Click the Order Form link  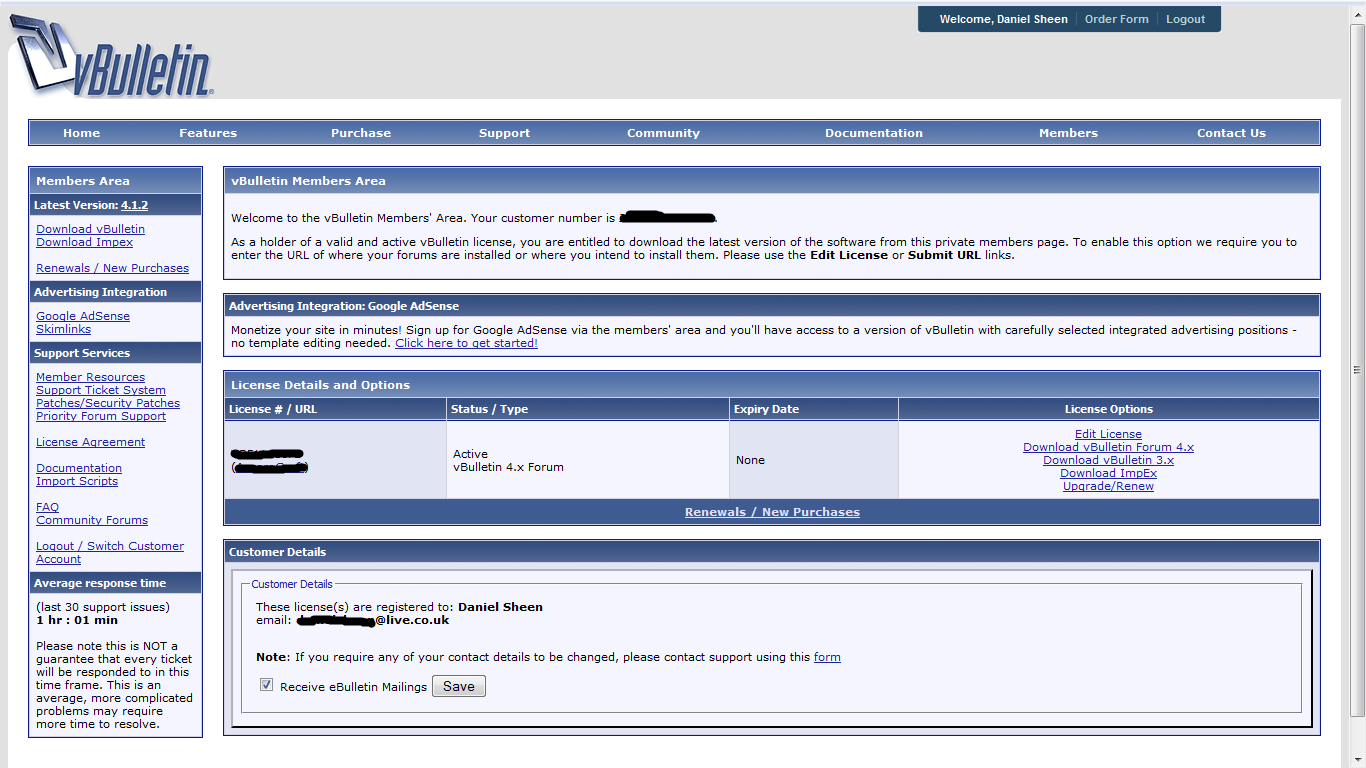pos(1116,19)
